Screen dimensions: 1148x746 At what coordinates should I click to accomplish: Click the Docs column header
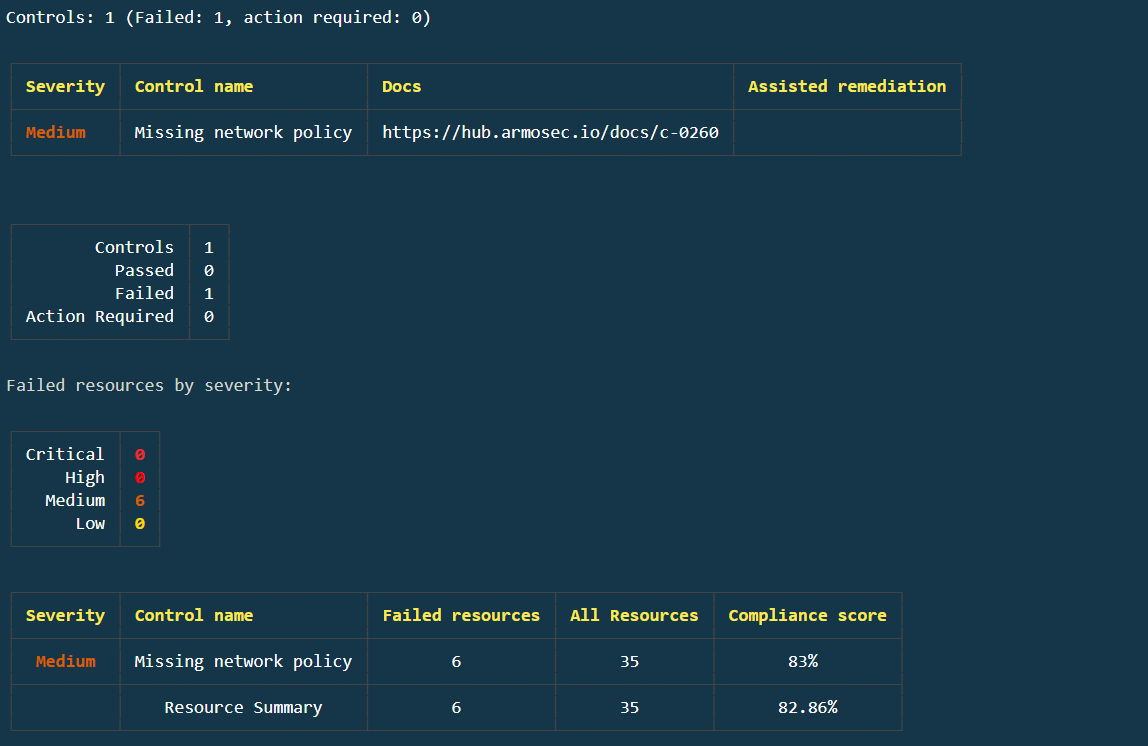point(401,86)
